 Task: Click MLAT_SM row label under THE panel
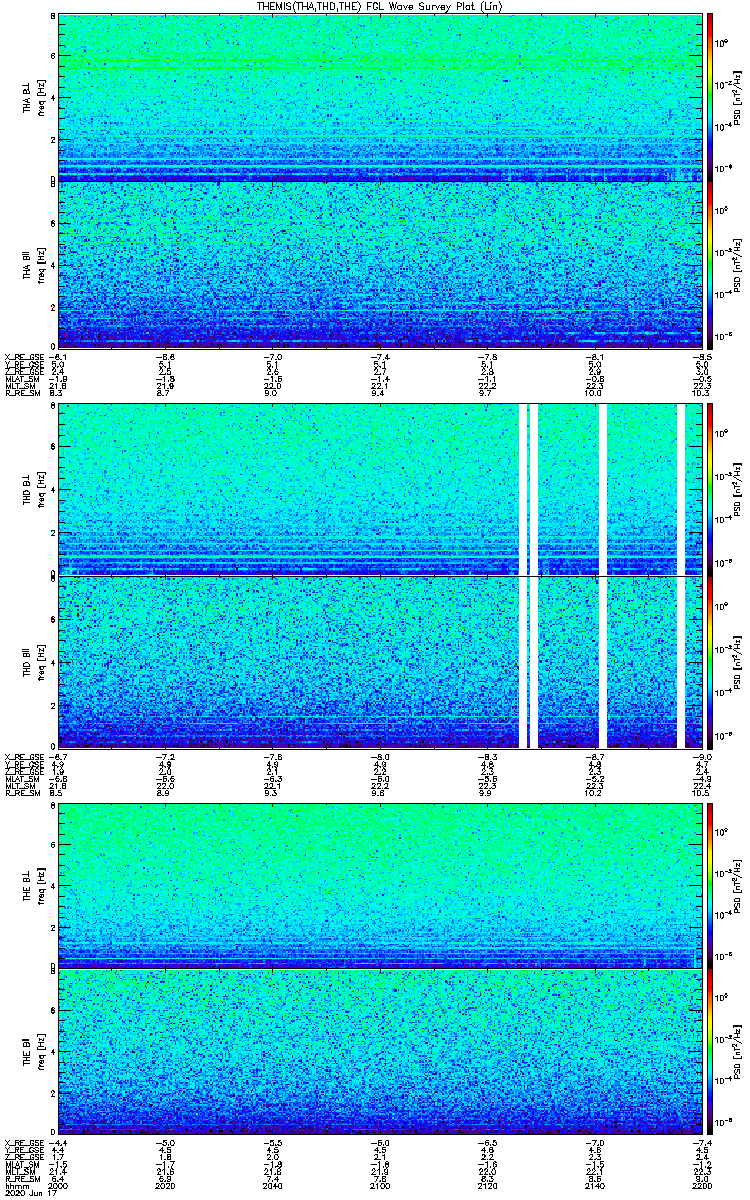pyautogui.click(x=21, y=1163)
